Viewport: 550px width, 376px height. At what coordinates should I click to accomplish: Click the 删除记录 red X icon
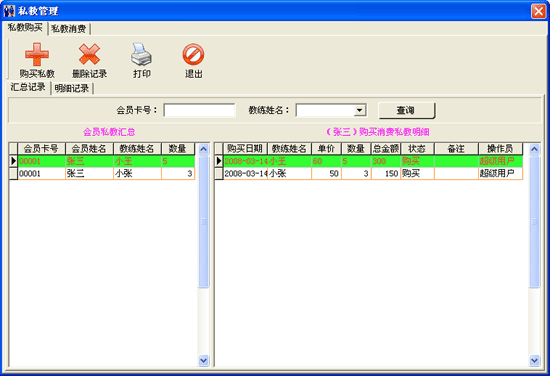coord(89,54)
